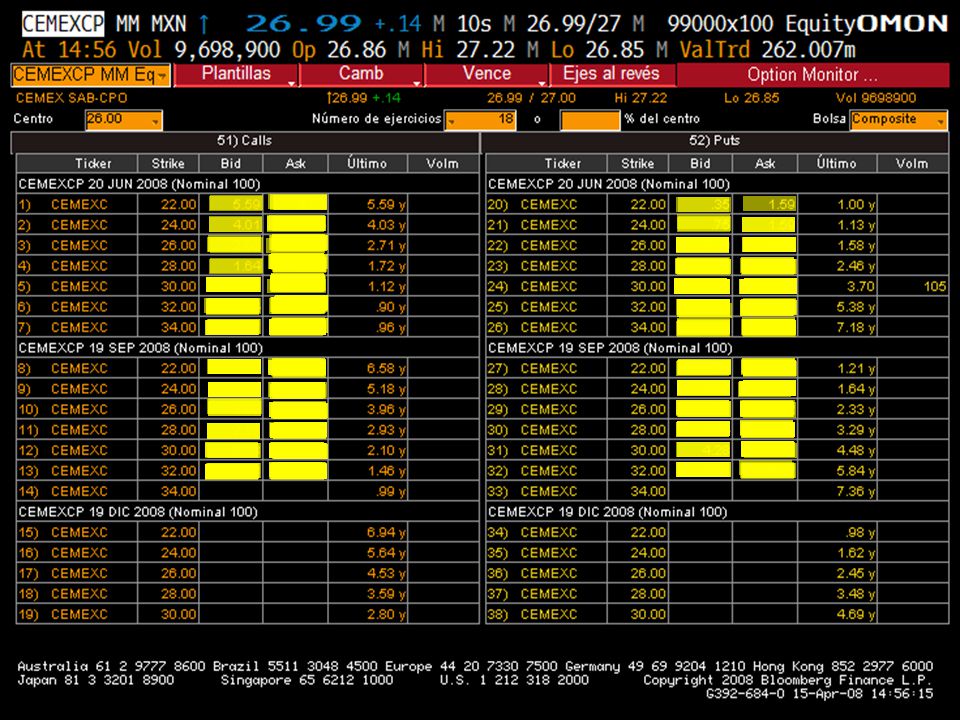960x720 pixels.
Task: Click the % del centro input field
Action: coord(590,119)
